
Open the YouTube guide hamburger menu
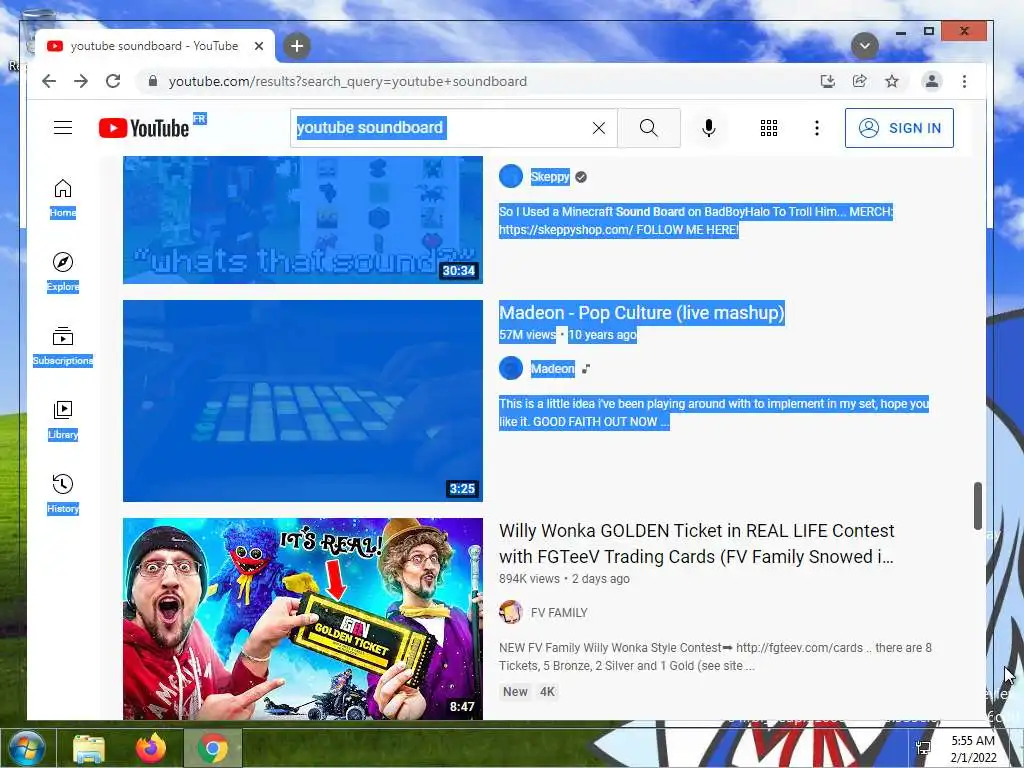tap(63, 127)
